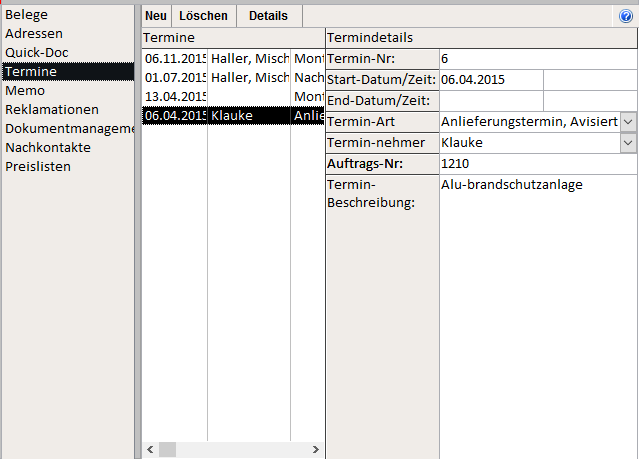Click the End-Datum/Zeit date field
This screenshot has height=459, width=639.
pos(490,100)
